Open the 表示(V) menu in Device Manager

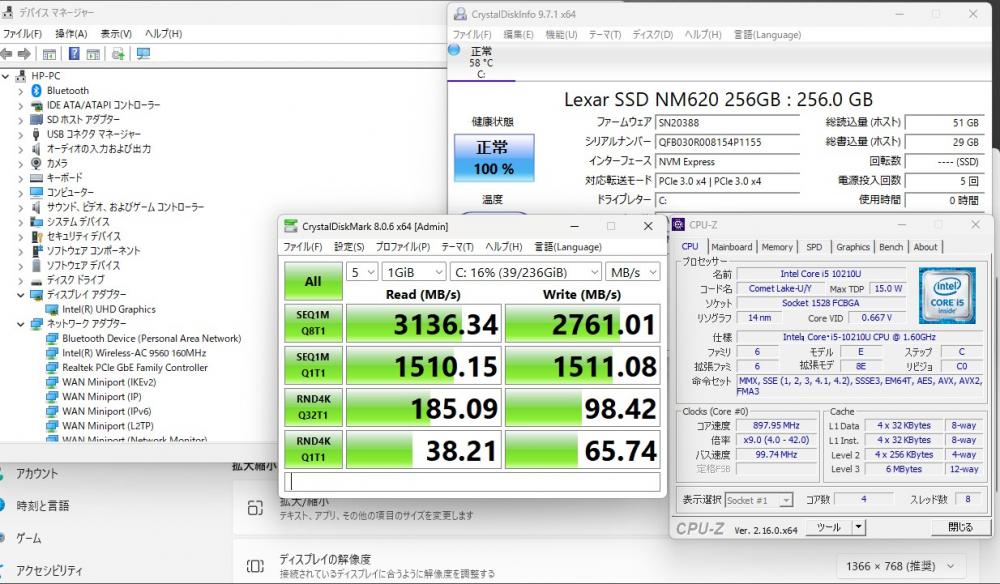coord(116,34)
